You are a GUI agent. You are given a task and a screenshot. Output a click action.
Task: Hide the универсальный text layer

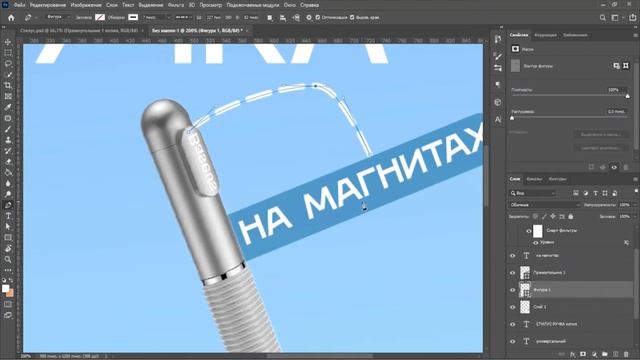tap(513, 341)
